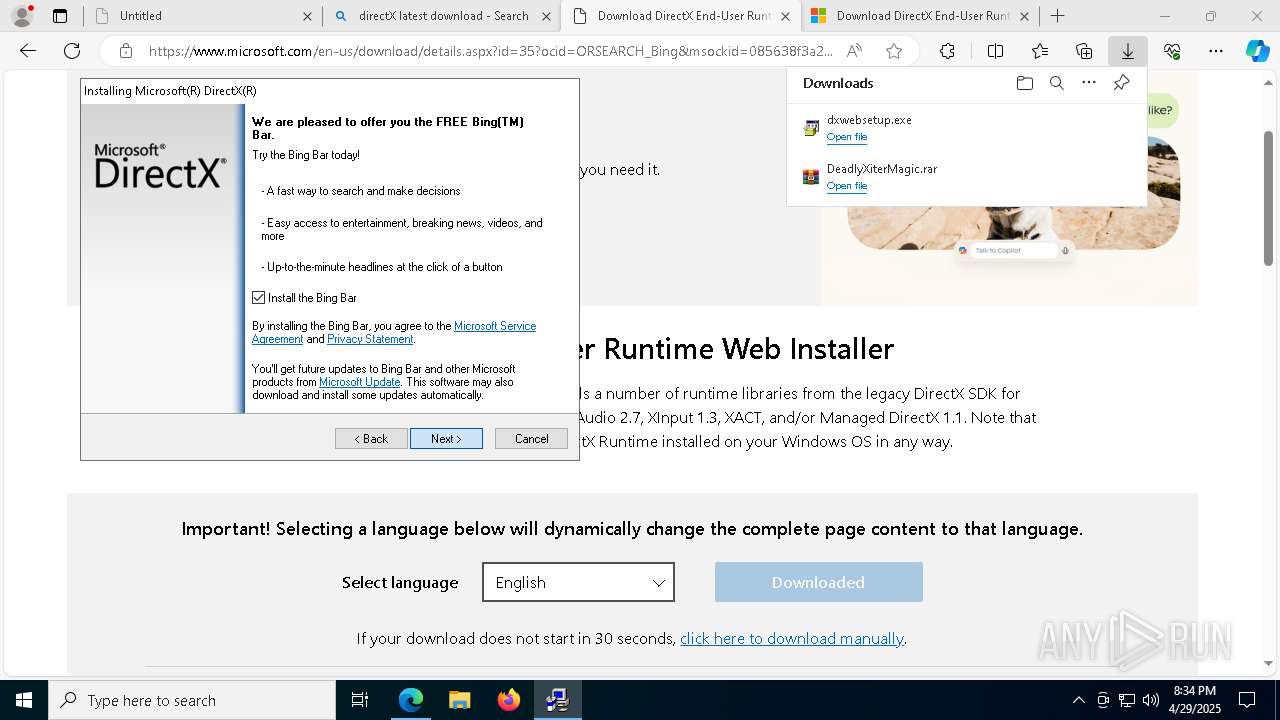Uncheck Install the Bing Bar checkbox
1280x720 pixels.
coord(259,298)
